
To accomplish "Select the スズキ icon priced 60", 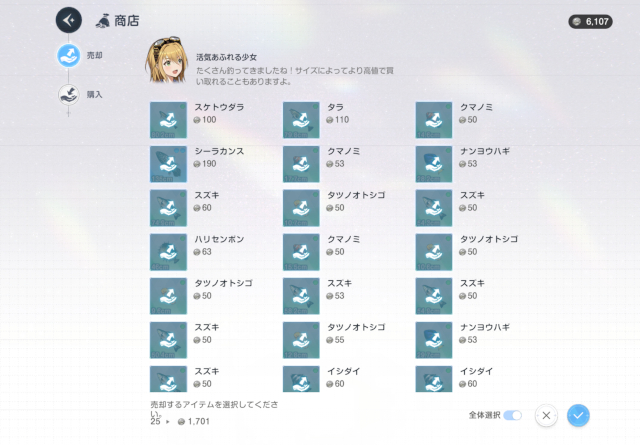I will click(168, 207).
